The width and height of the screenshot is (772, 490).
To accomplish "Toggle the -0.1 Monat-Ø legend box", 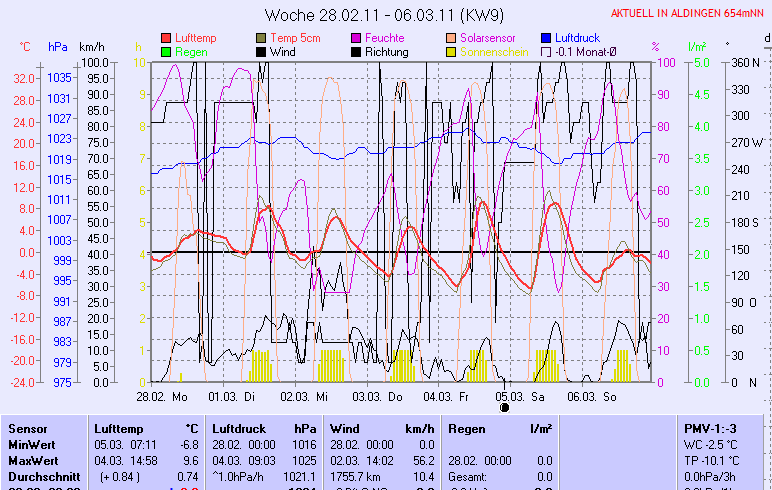I will pos(546,52).
